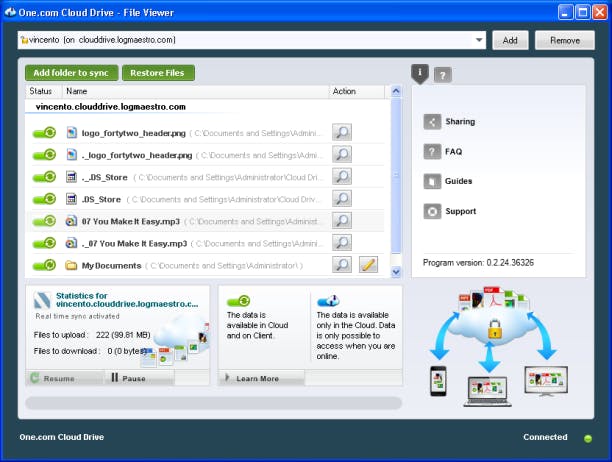
Task: Open the vincento account dropdown arrow
Action: tap(479, 40)
